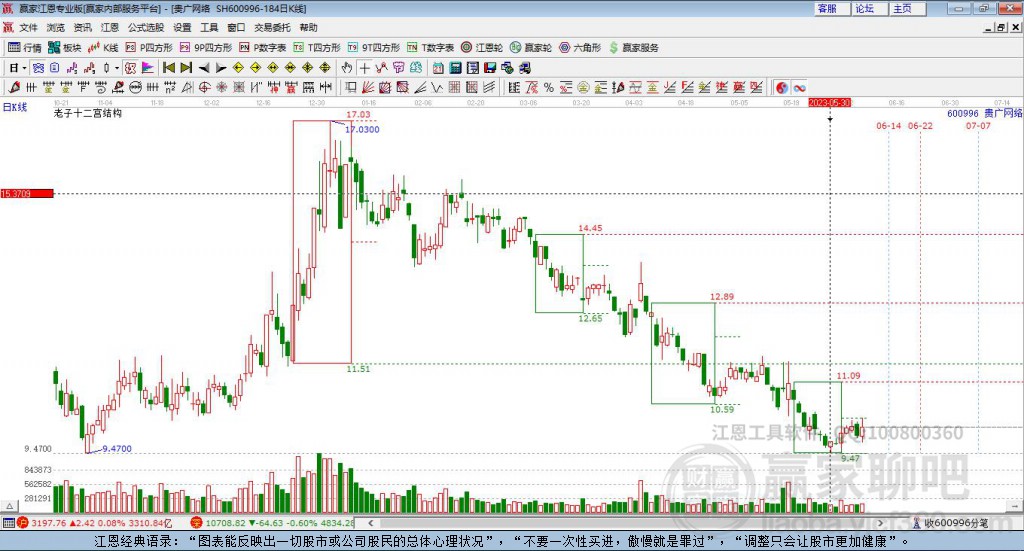Open the 板块 sector view
The height and width of the screenshot is (551, 1024).
[64, 48]
